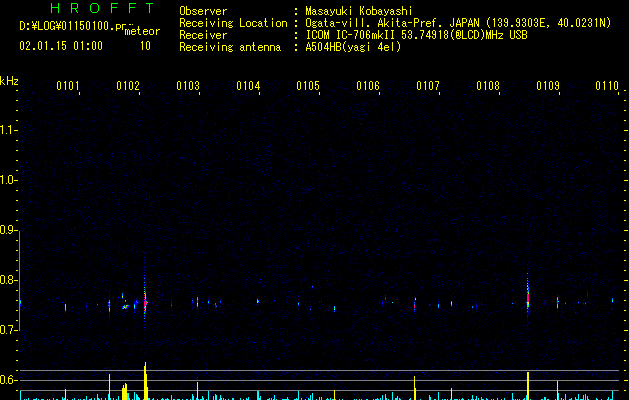Image resolution: width=629 pixels, height=400 pixels.
Task: Select the log file path D:¥LOG¥01150100
Action: 73,26
